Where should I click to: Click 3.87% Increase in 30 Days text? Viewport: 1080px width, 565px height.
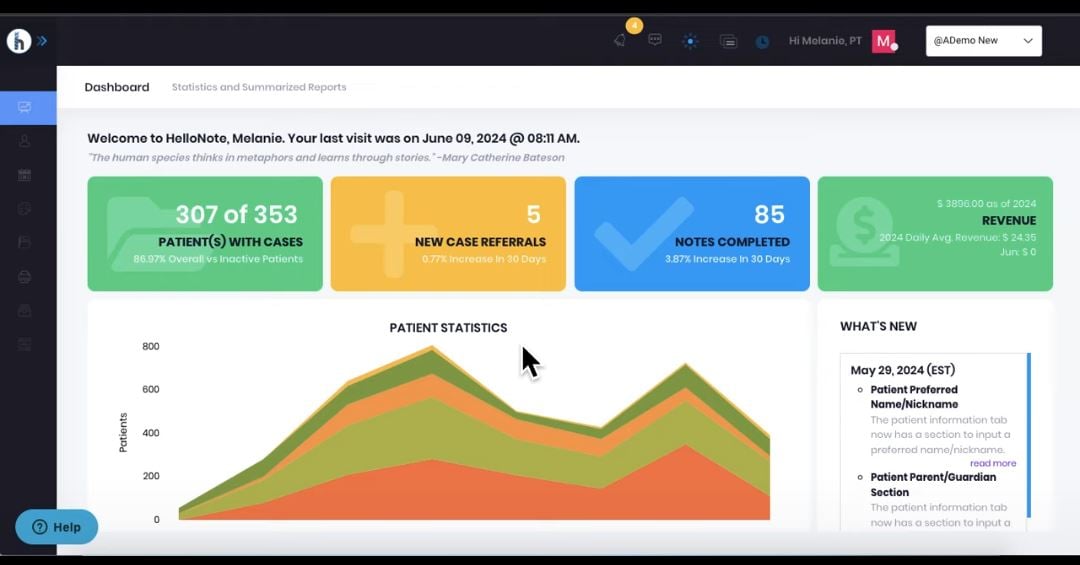[727, 259]
